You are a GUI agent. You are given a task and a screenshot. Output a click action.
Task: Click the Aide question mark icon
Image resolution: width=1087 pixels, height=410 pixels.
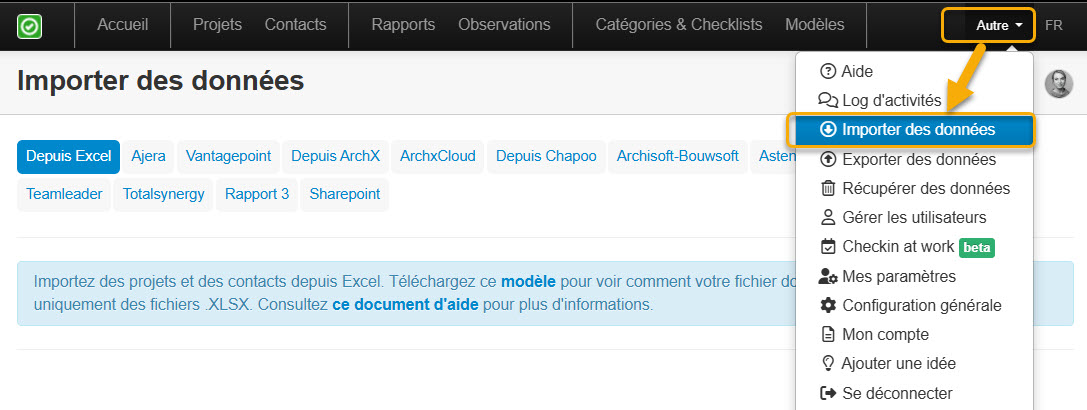click(828, 71)
